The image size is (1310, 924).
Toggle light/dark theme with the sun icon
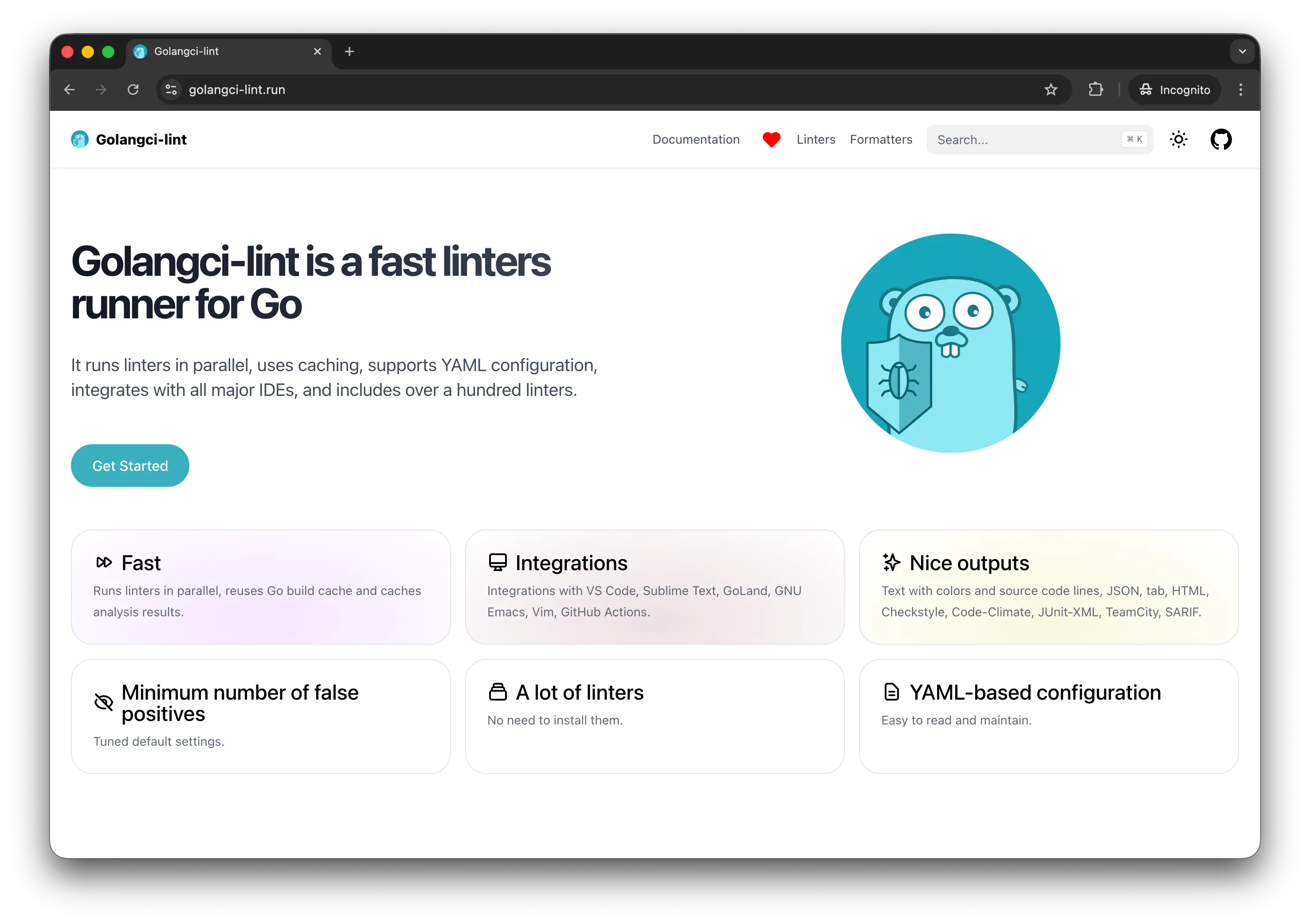pyautogui.click(x=1178, y=139)
